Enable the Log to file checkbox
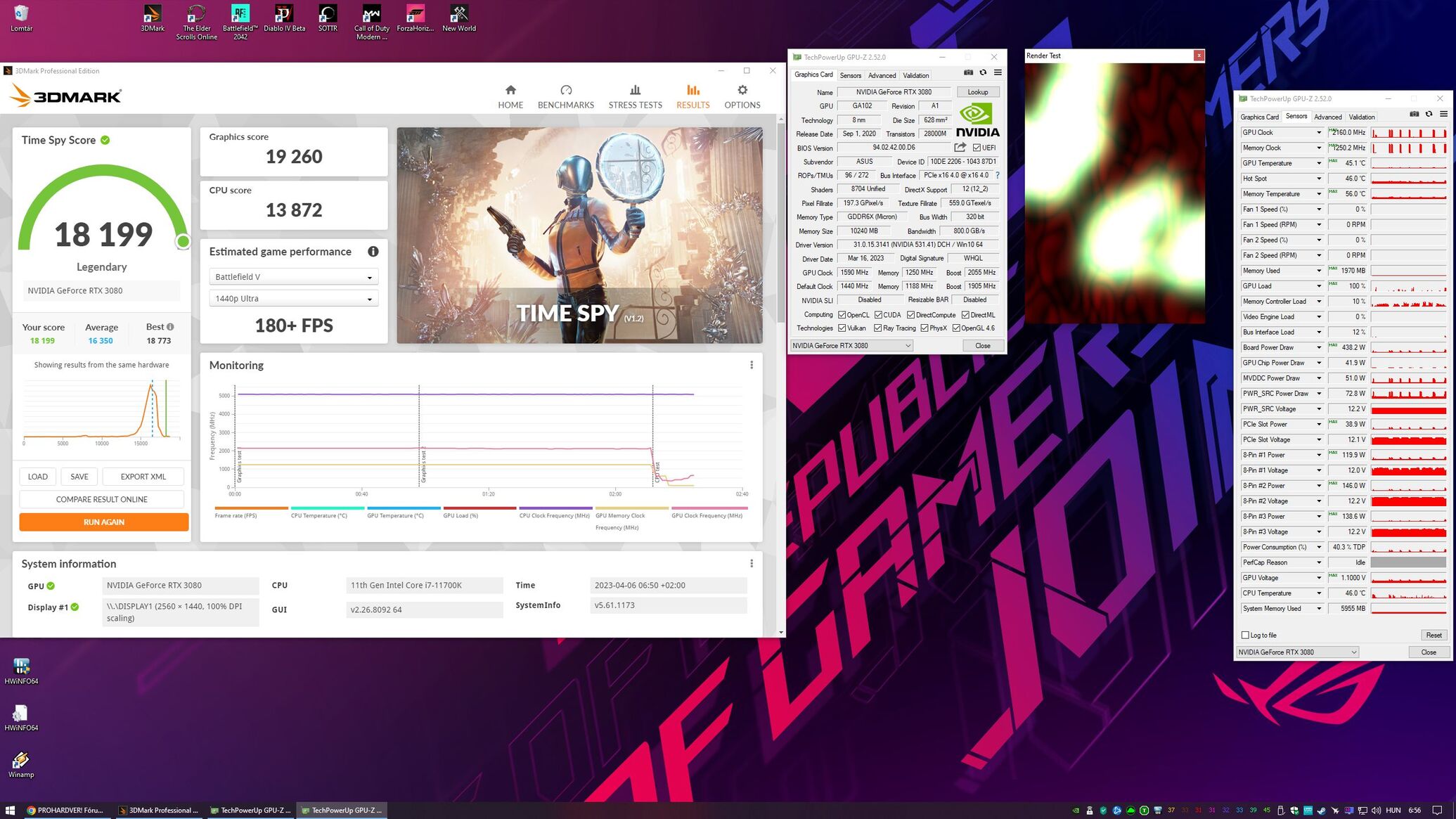Screen dimensions: 1456x819 [x=1245, y=635]
